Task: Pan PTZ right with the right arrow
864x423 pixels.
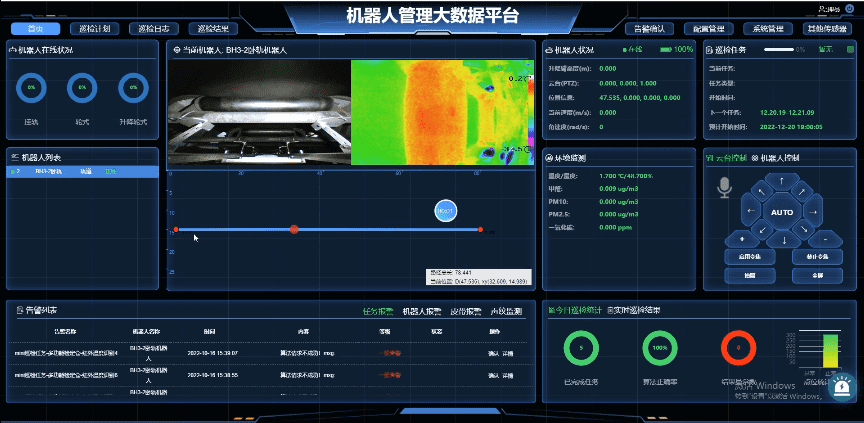Action: click(813, 212)
